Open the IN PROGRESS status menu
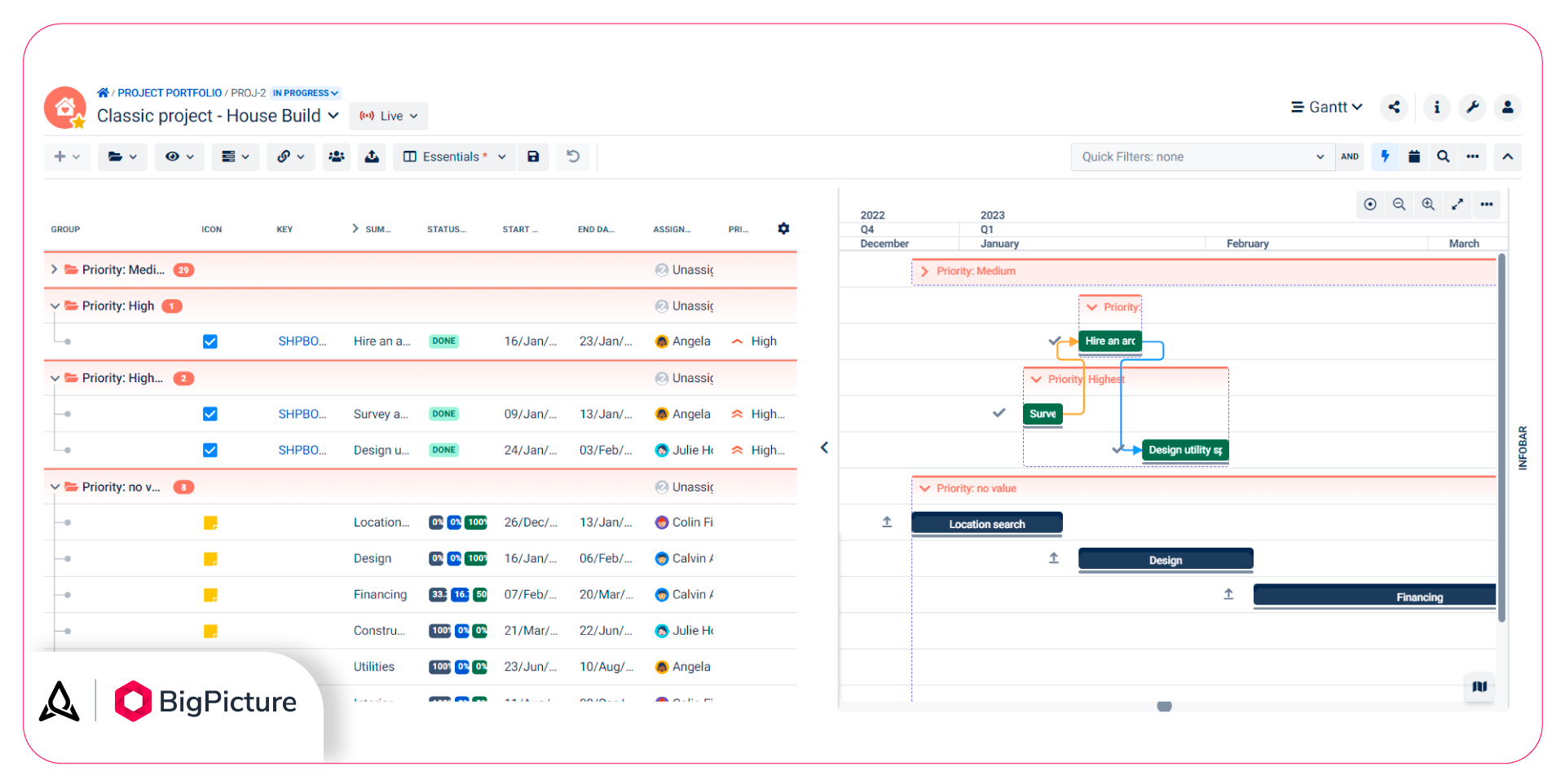The image size is (1565, 784). coord(305,92)
